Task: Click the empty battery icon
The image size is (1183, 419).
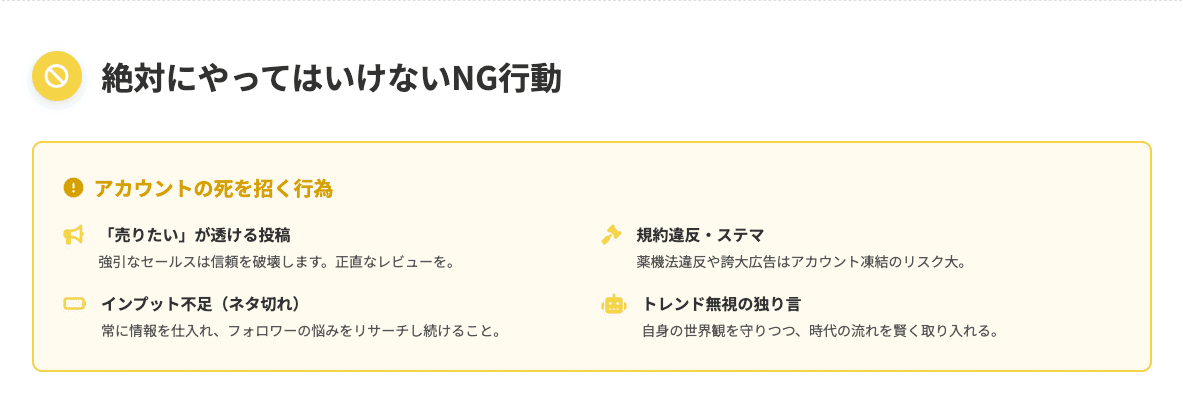Action: (75, 303)
